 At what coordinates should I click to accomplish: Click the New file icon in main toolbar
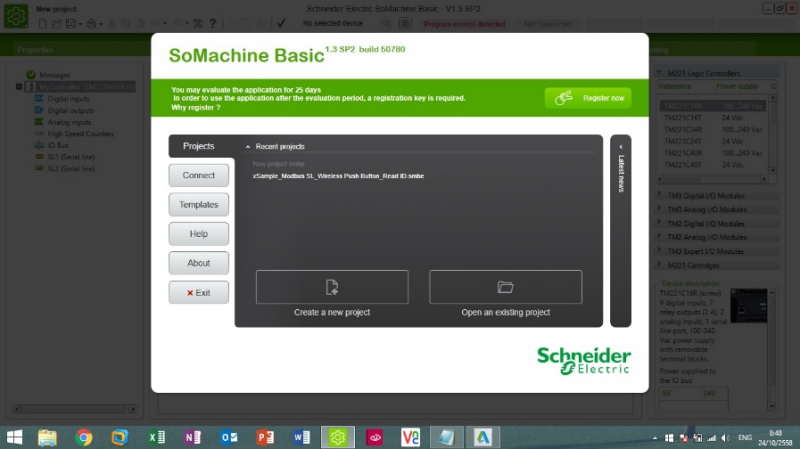coord(43,23)
